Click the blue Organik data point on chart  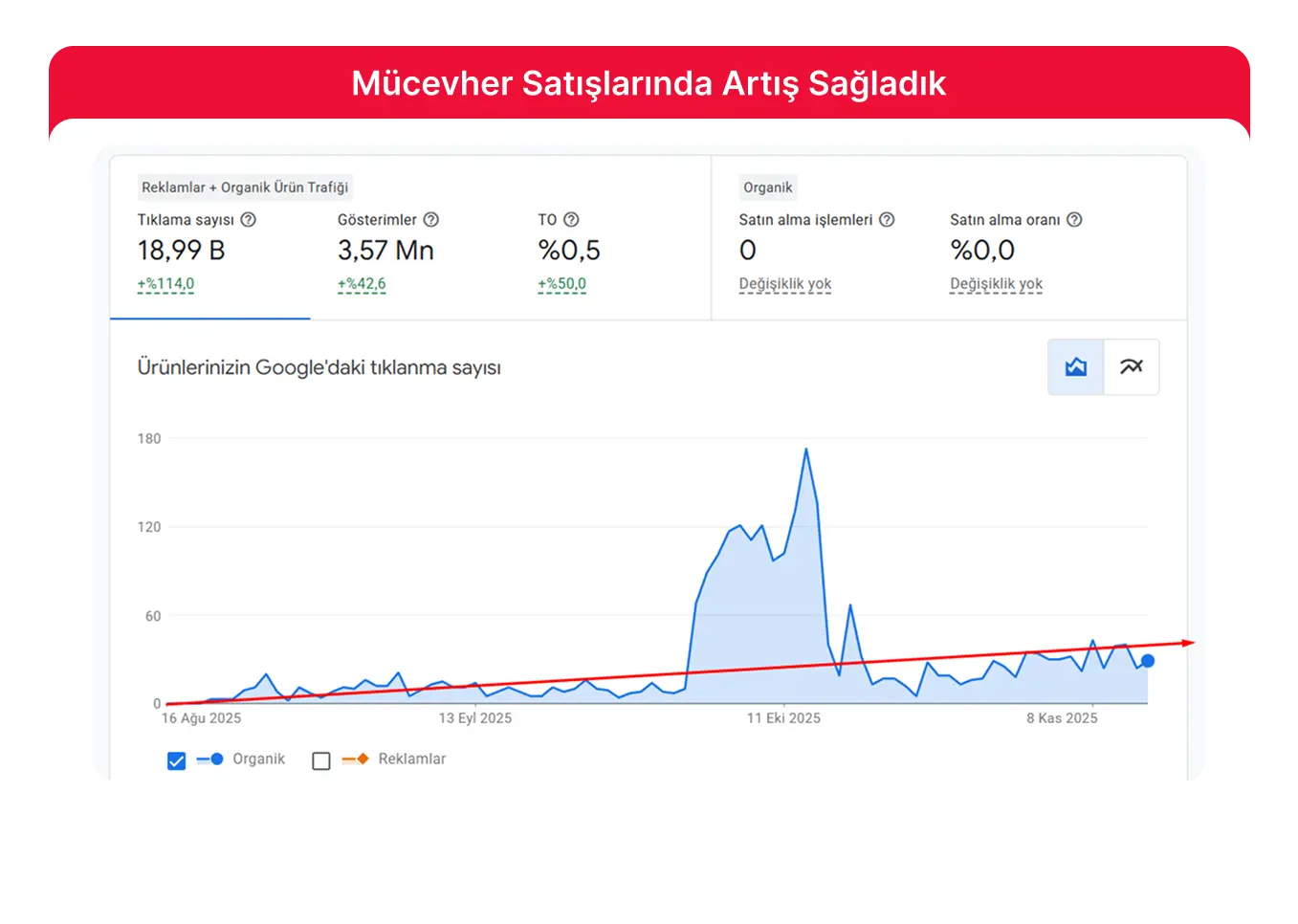point(1146,660)
